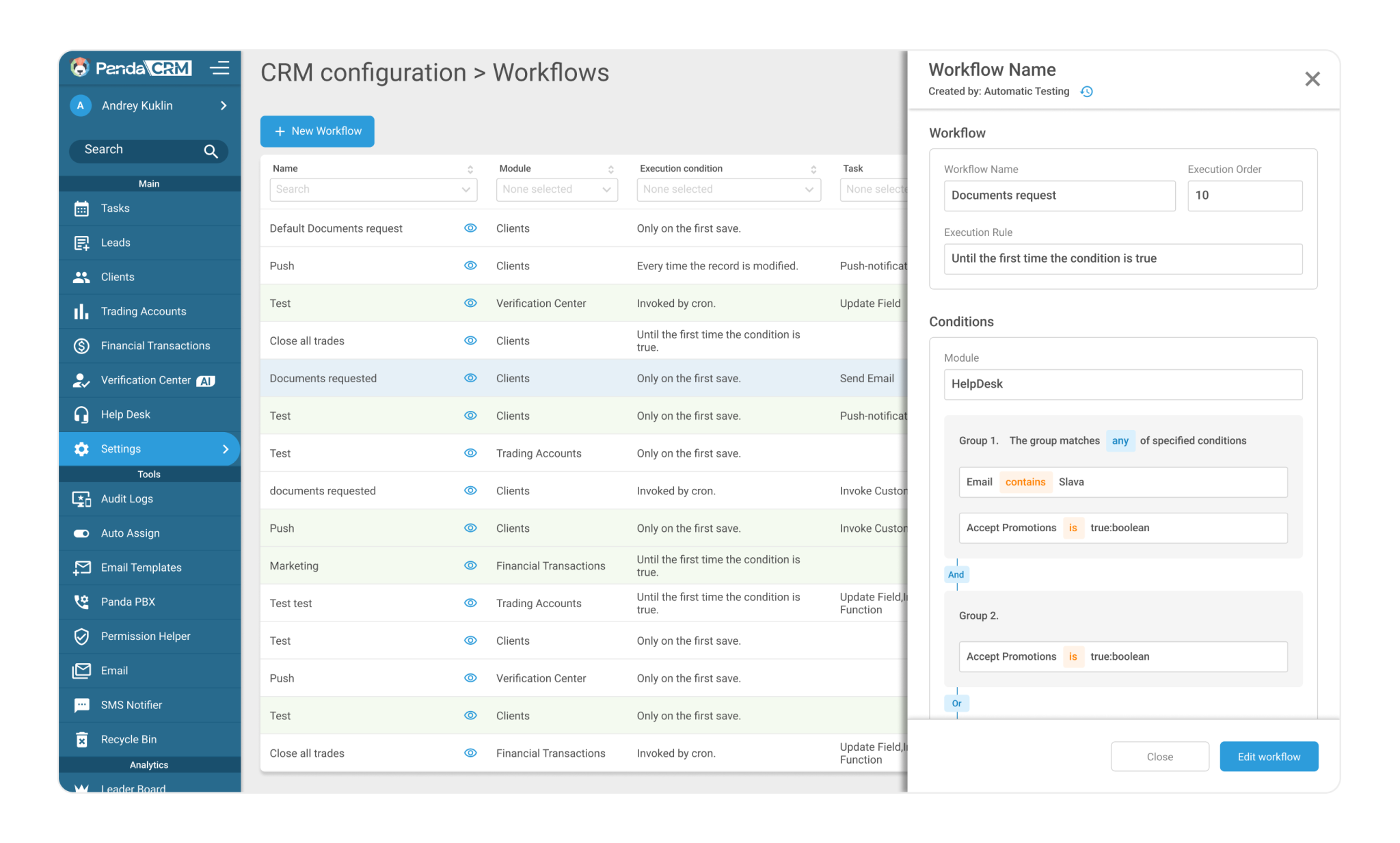This screenshot has height=843, width=1400.
Task: Click the New Workflow button
Action: coord(317,131)
